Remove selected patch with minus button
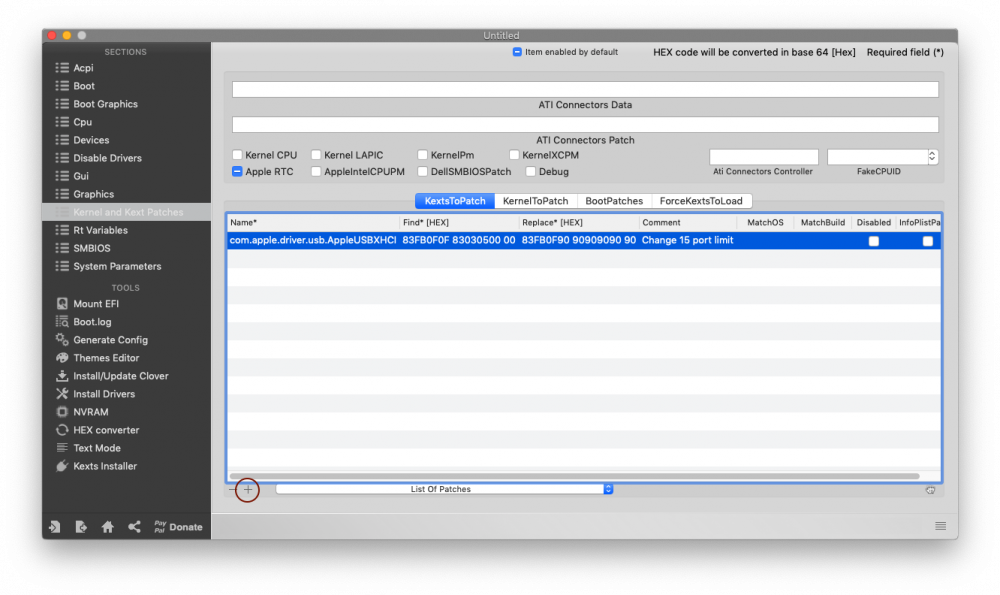This screenshot has height=595, width=1000. click(232, 490)
